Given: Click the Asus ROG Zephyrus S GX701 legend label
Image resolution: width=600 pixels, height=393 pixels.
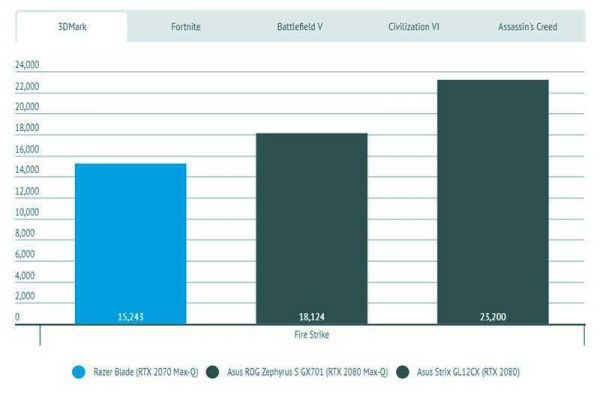Looking at the screenshot, I should coord(308,372).
